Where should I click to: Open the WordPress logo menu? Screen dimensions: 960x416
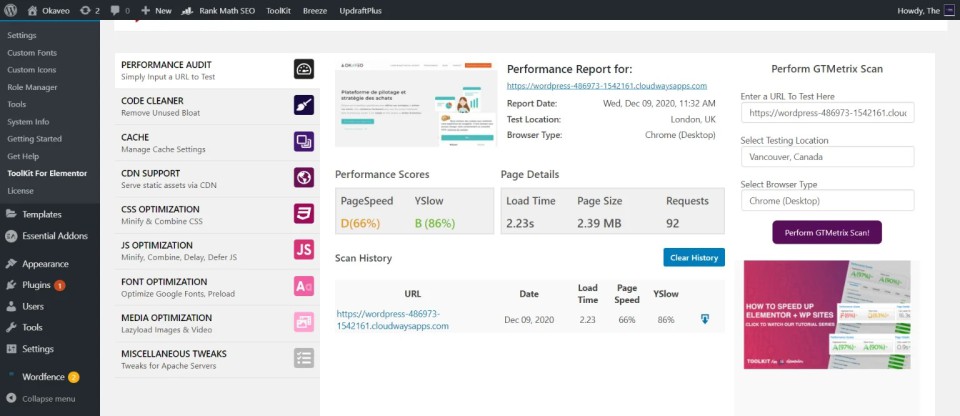11,10
